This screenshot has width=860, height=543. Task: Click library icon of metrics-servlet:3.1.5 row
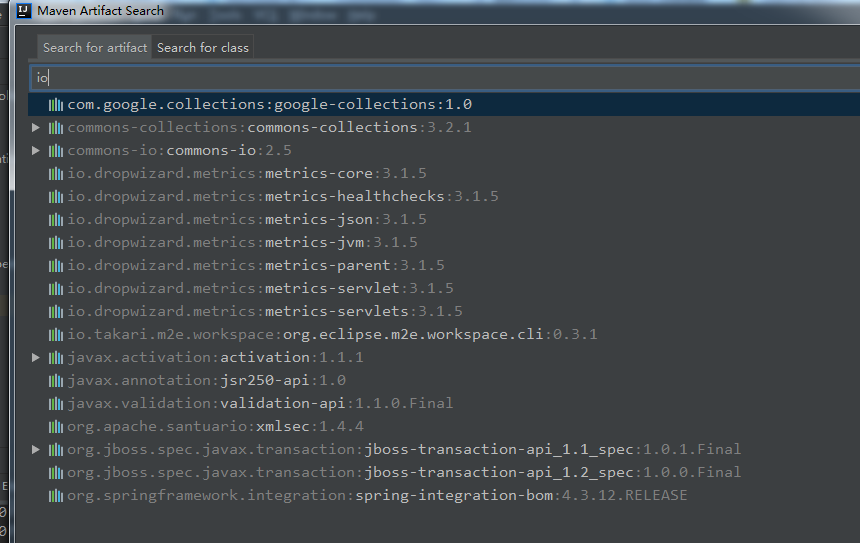55,289
